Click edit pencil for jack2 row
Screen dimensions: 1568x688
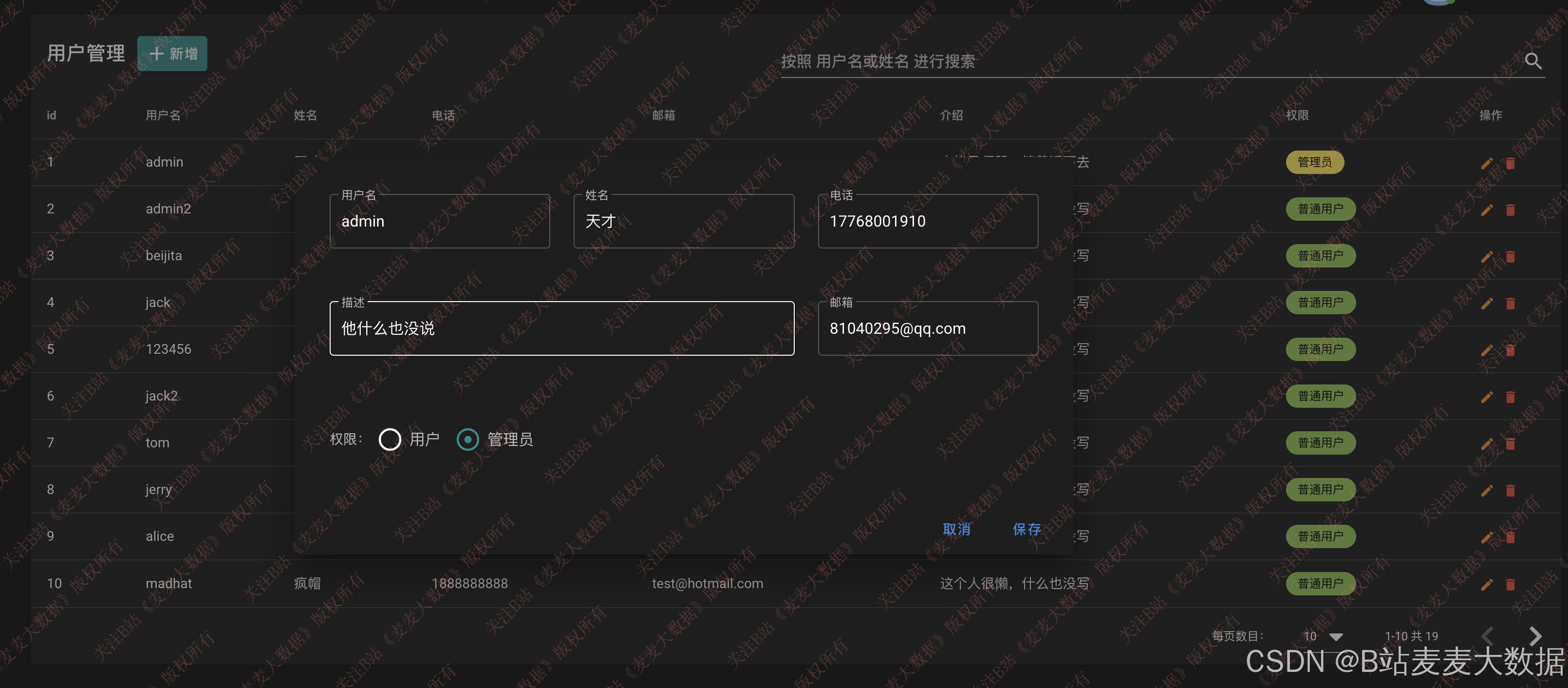pos(1486,397)
